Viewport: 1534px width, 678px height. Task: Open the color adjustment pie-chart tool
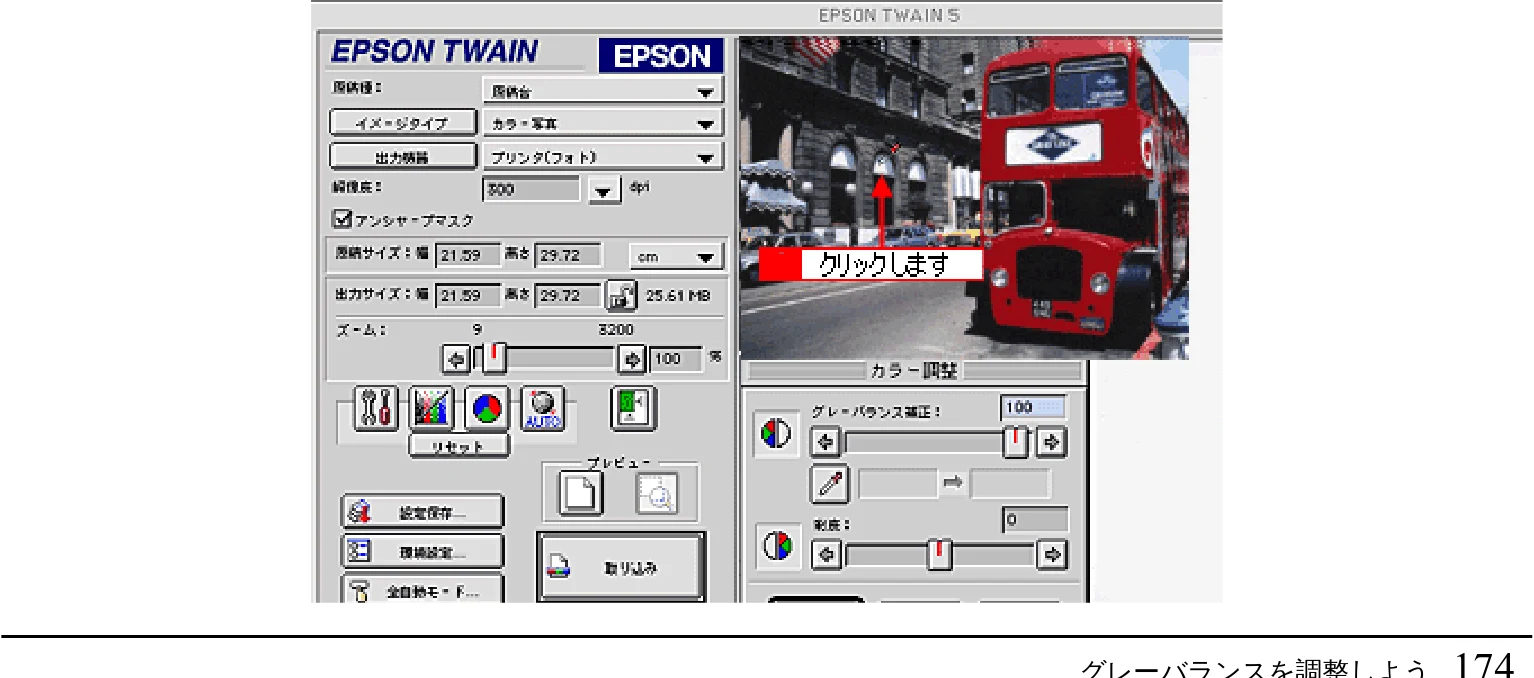(487, 410)
